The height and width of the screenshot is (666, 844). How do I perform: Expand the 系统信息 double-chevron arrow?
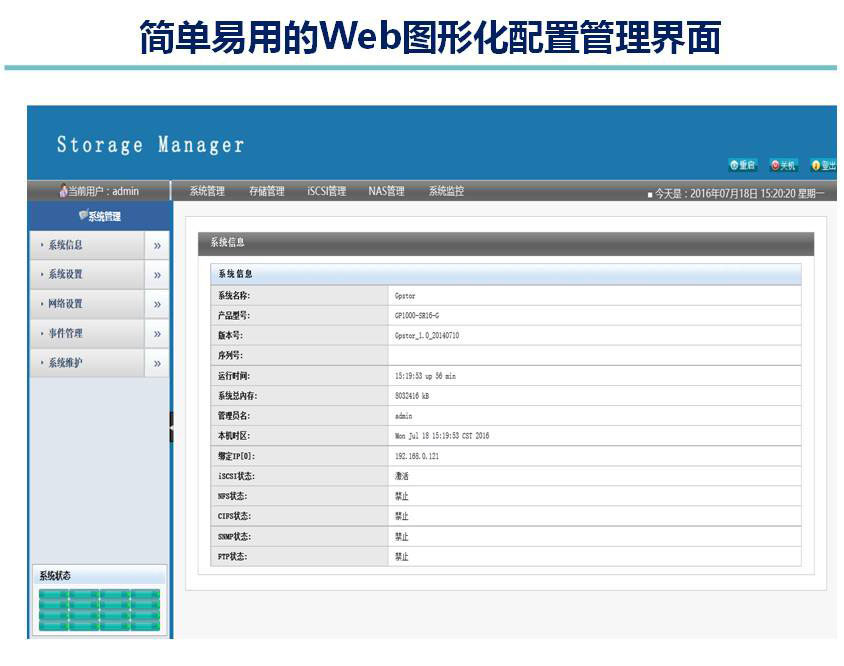click(x=157, y=245)
